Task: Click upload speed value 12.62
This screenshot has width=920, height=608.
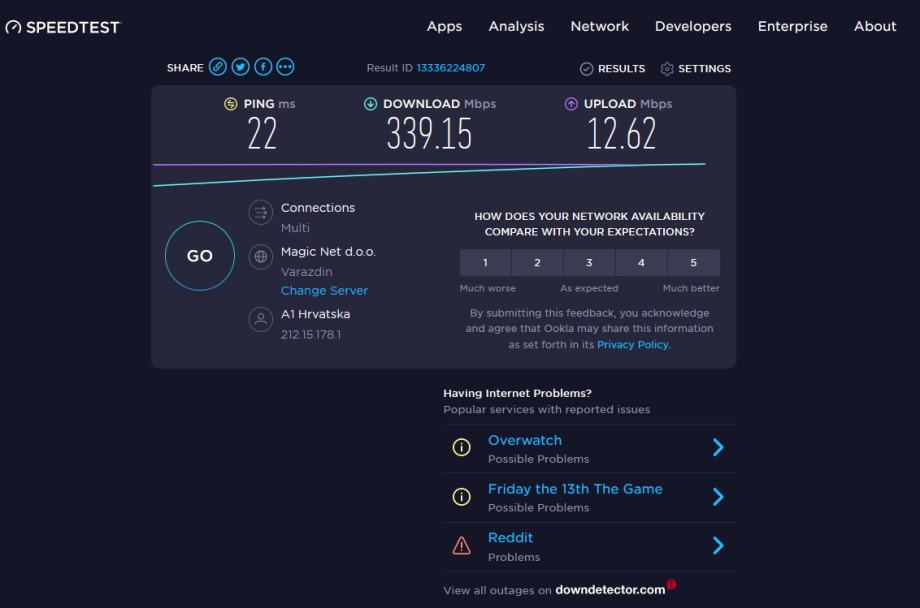Action: point(621,134)
